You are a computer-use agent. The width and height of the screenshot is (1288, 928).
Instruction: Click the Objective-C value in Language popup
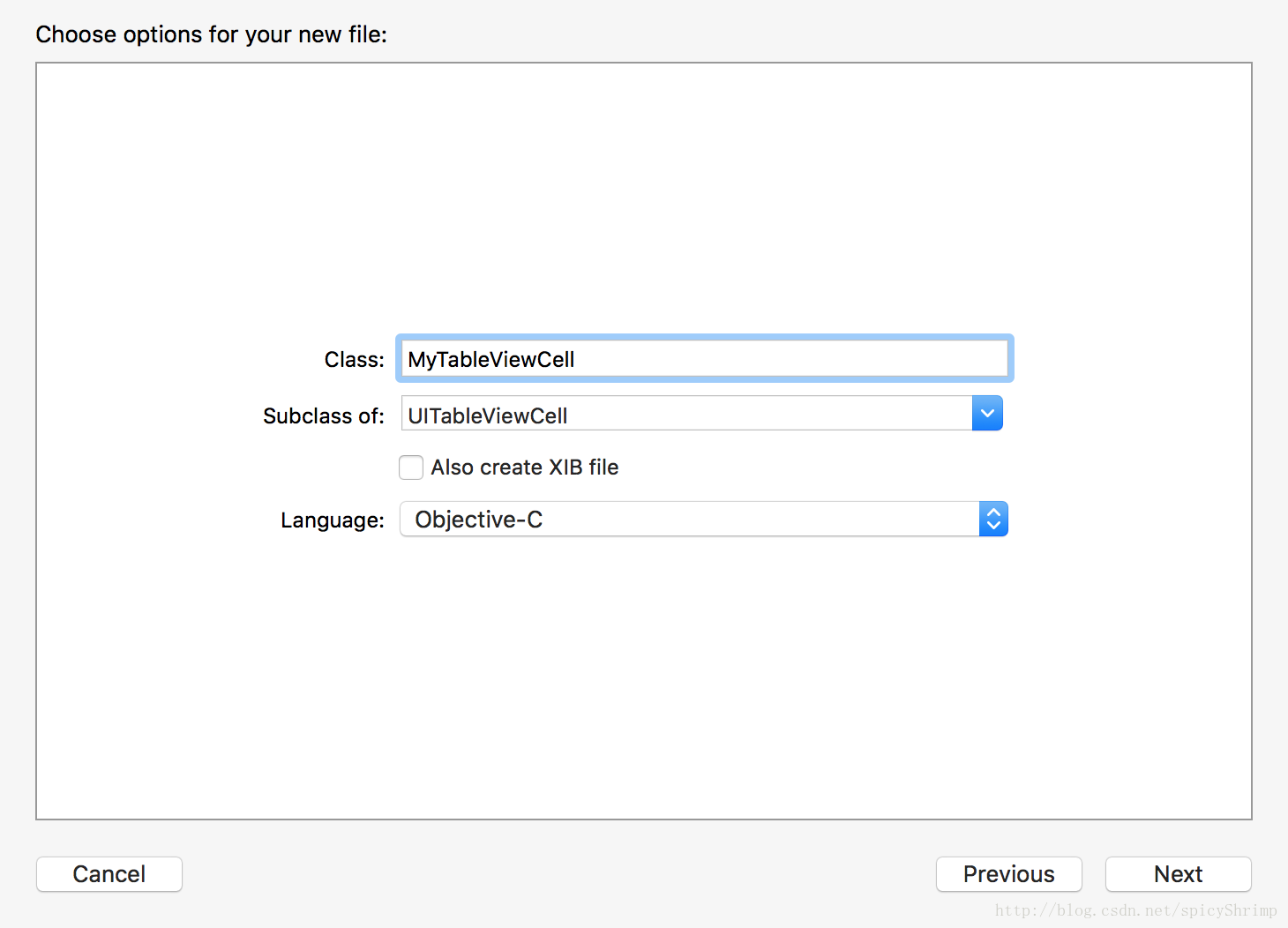tap(478, 520)
